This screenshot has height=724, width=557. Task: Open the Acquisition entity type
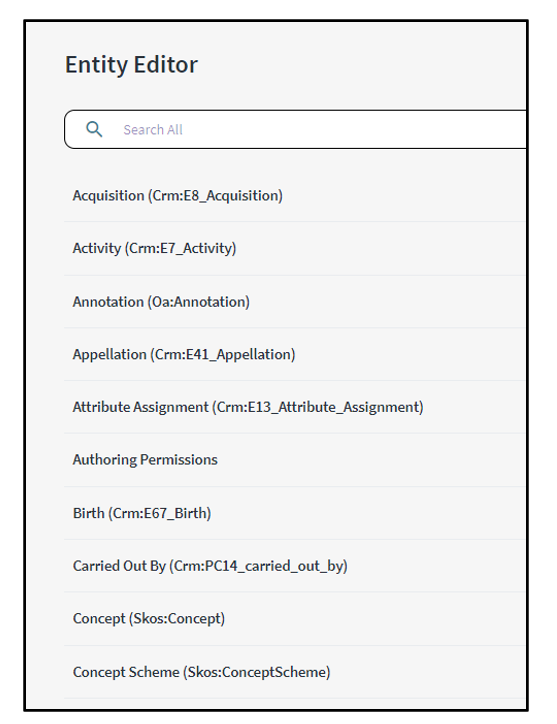coord(295,196)
